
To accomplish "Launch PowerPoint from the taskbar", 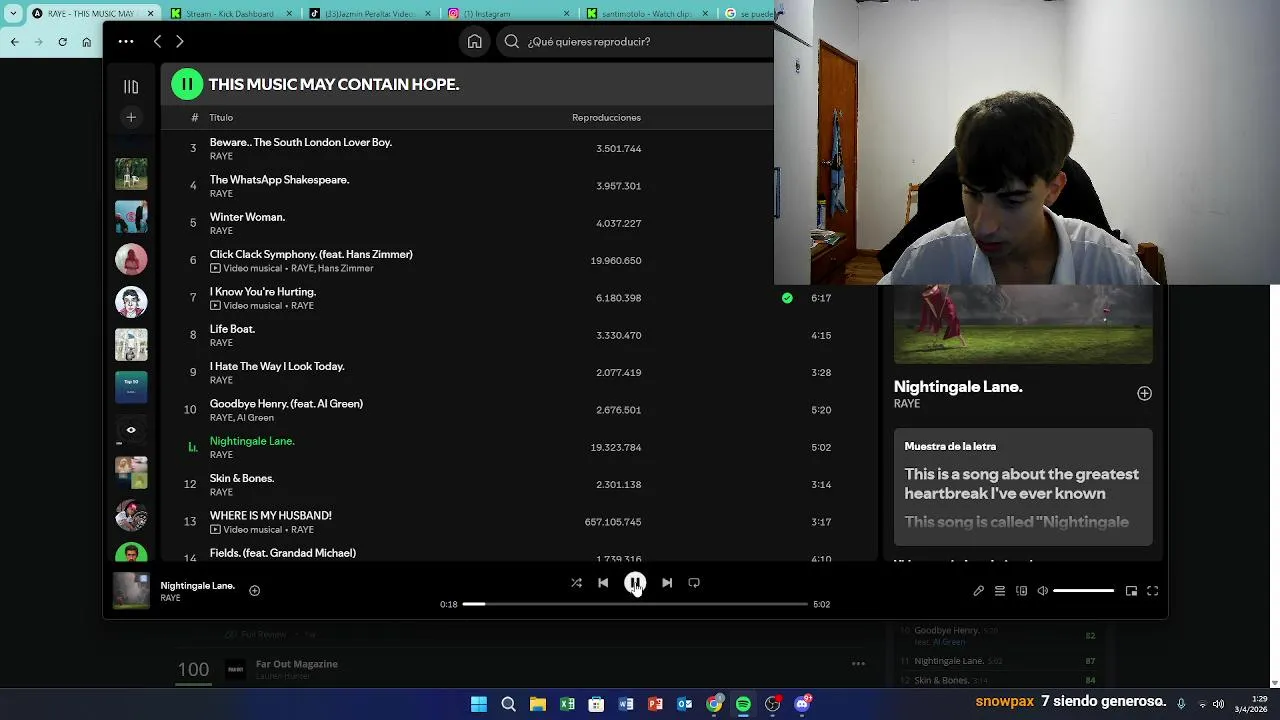I will point(655,704).
